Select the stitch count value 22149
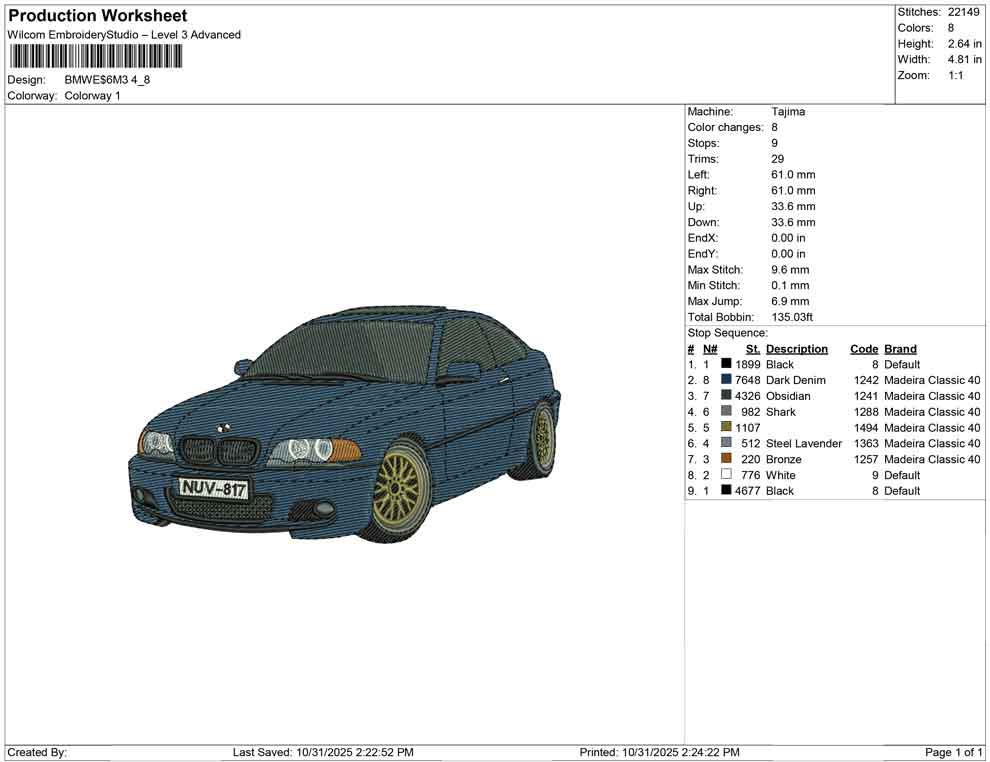This screenshot has height=762, width=990. tap(963, 12)
